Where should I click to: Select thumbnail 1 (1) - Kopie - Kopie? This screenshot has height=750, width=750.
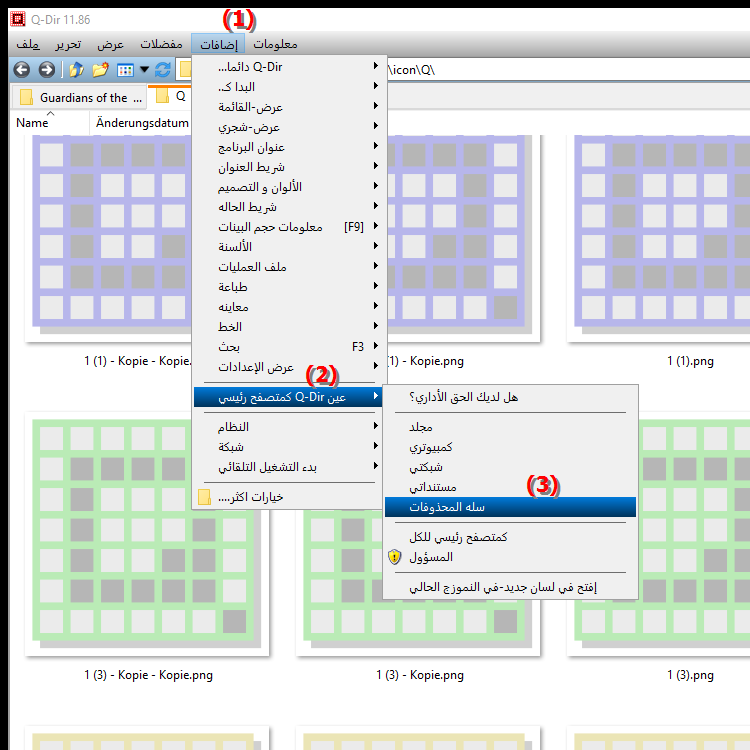coord(109,238)
